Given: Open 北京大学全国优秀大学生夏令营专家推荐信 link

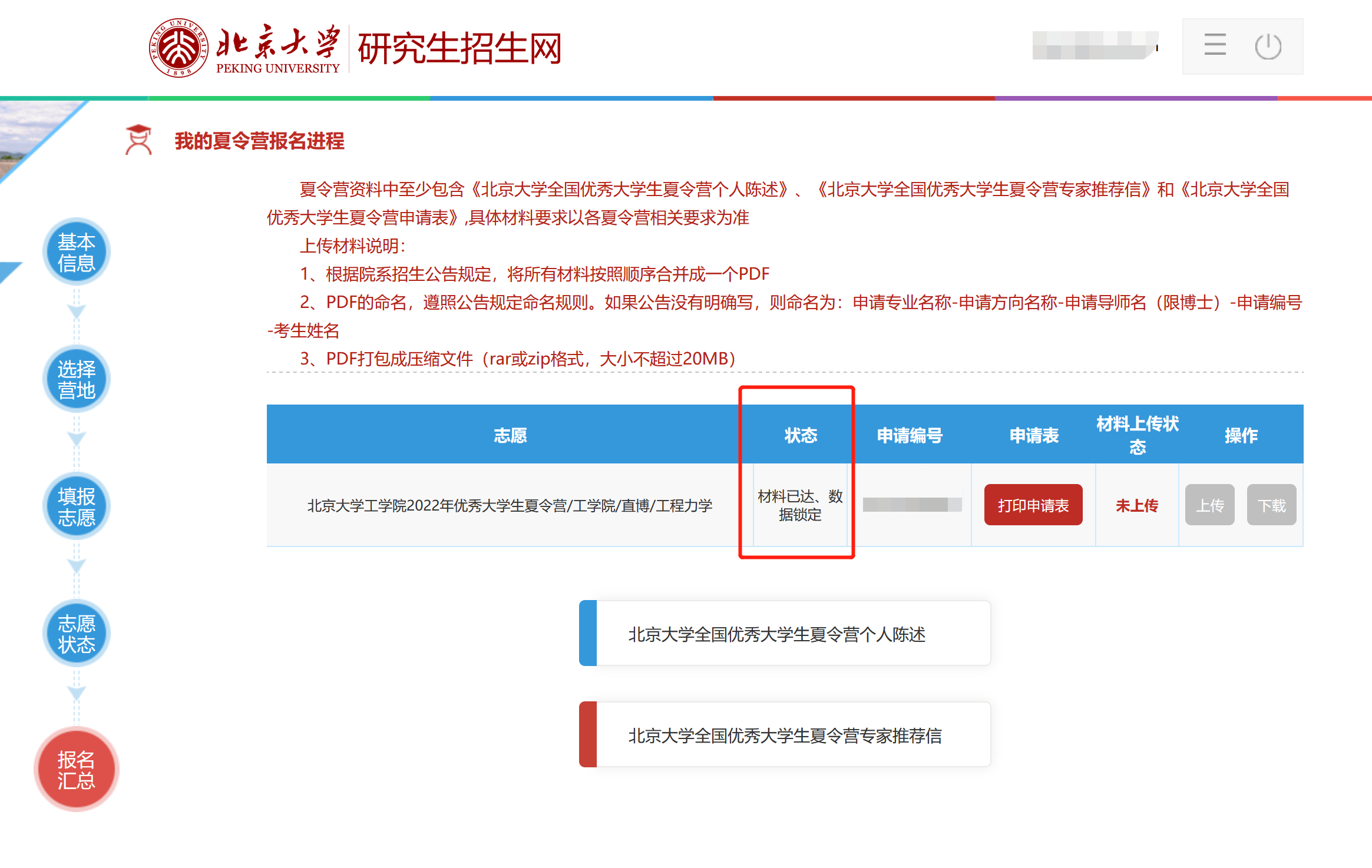Looking at the screenshot, I should pyautogui.click(x=785, y=736).
